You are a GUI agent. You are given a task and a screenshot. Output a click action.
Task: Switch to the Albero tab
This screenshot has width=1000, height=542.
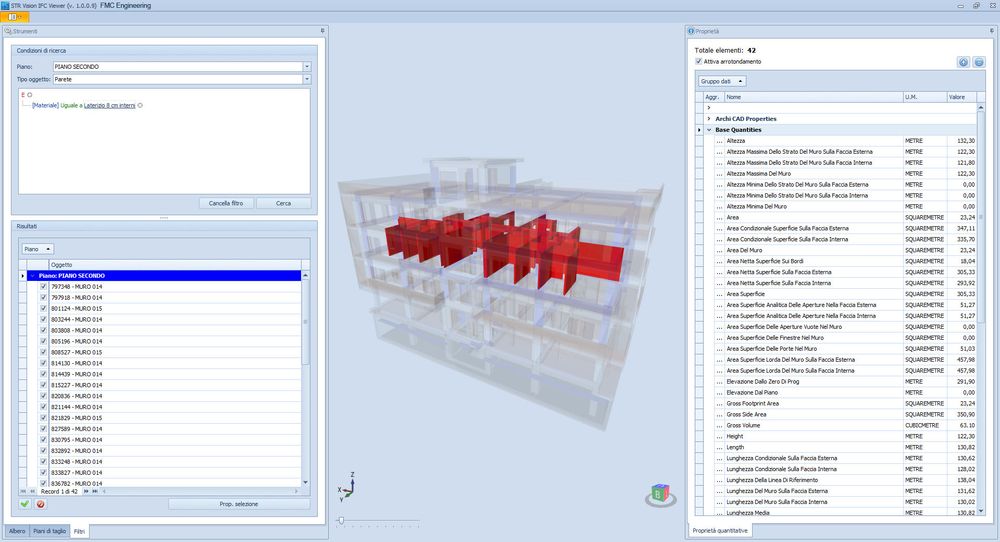pos(17,531)
